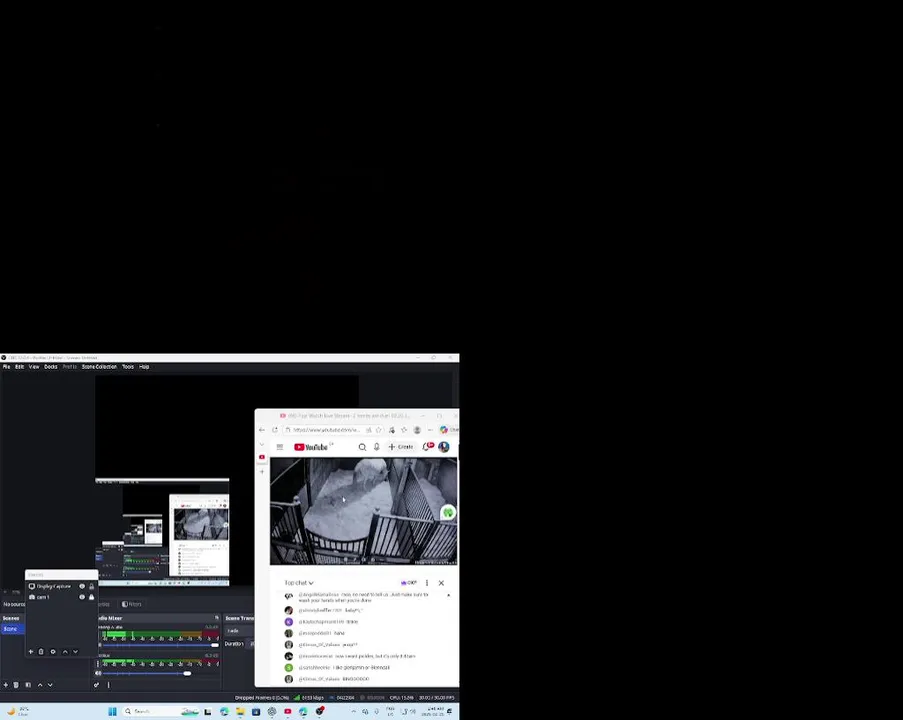Click the YouTube logo in browser
Screen dimensions: 903x720
tap(311, 447)
